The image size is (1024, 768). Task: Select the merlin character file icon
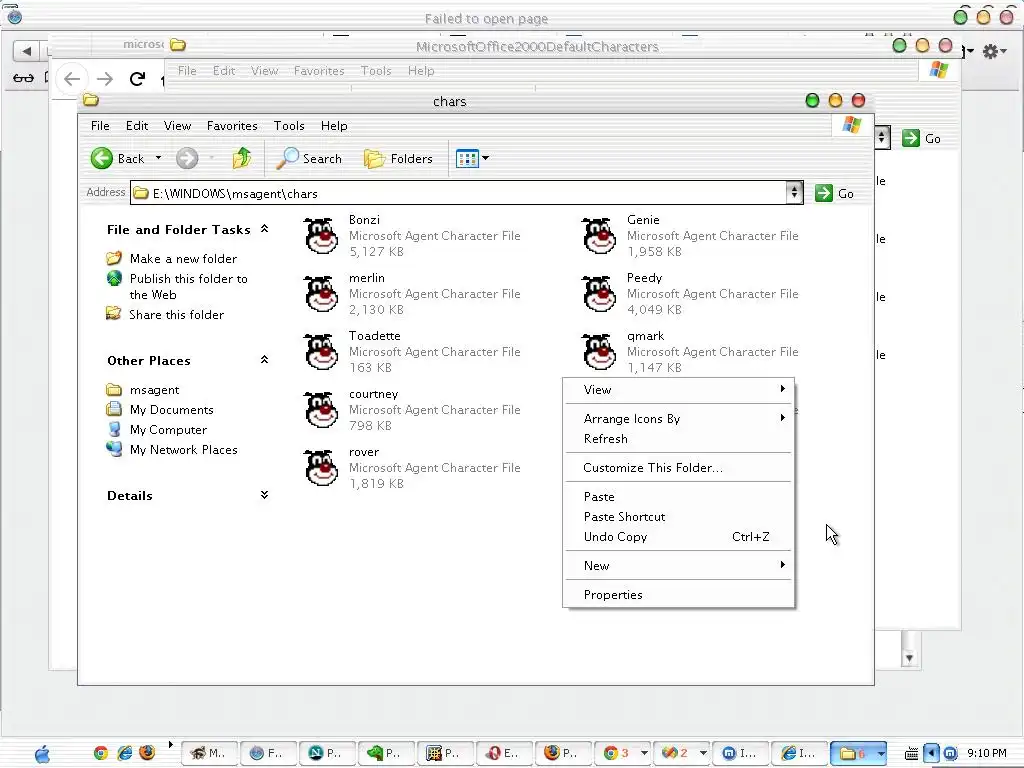[x=321, y=294]
